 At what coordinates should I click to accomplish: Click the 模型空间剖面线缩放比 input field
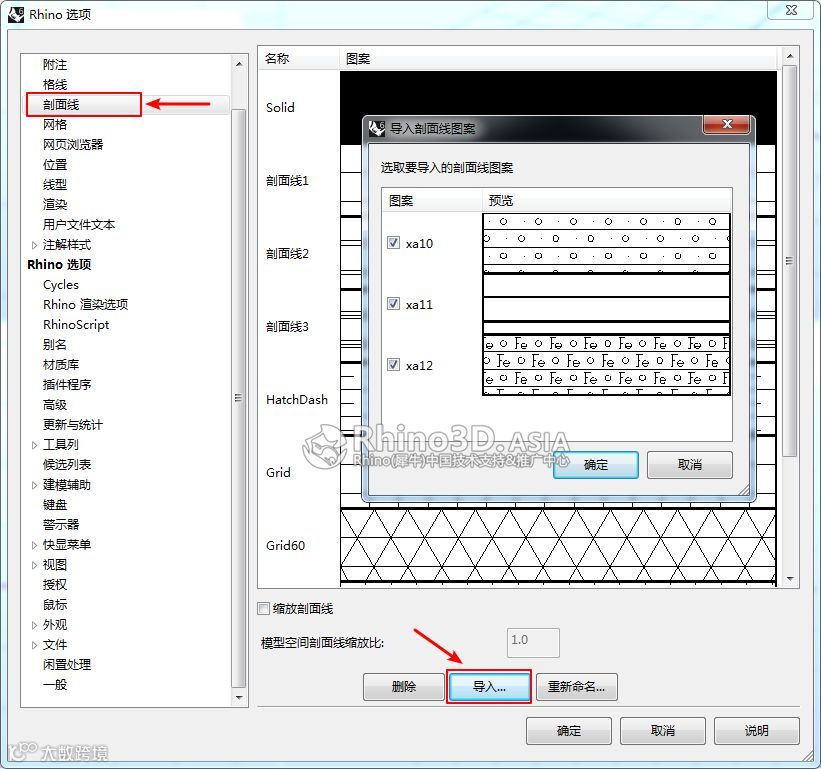[x=533, y=642]
